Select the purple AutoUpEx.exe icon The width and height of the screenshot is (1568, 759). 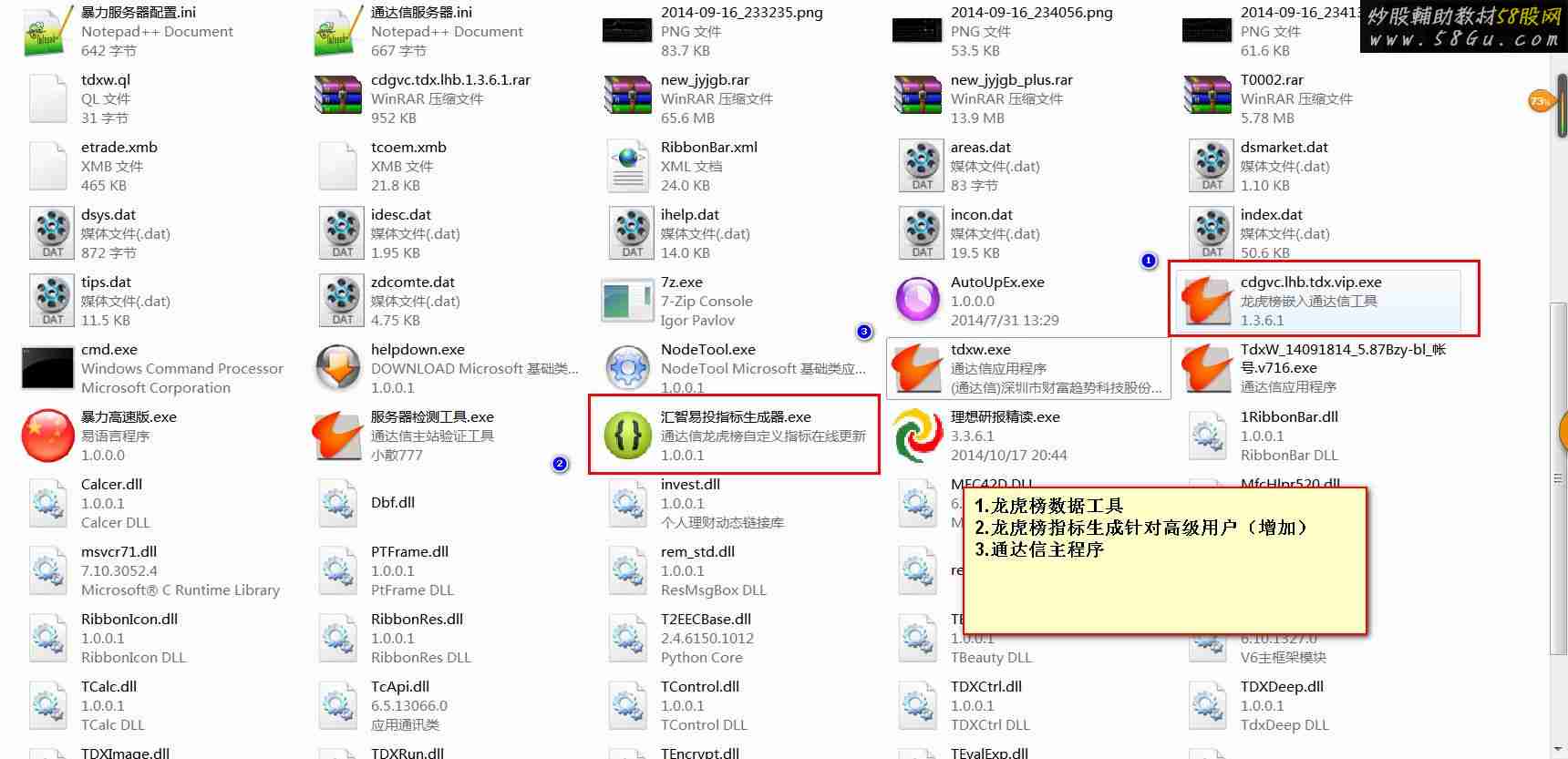[918, 301]
